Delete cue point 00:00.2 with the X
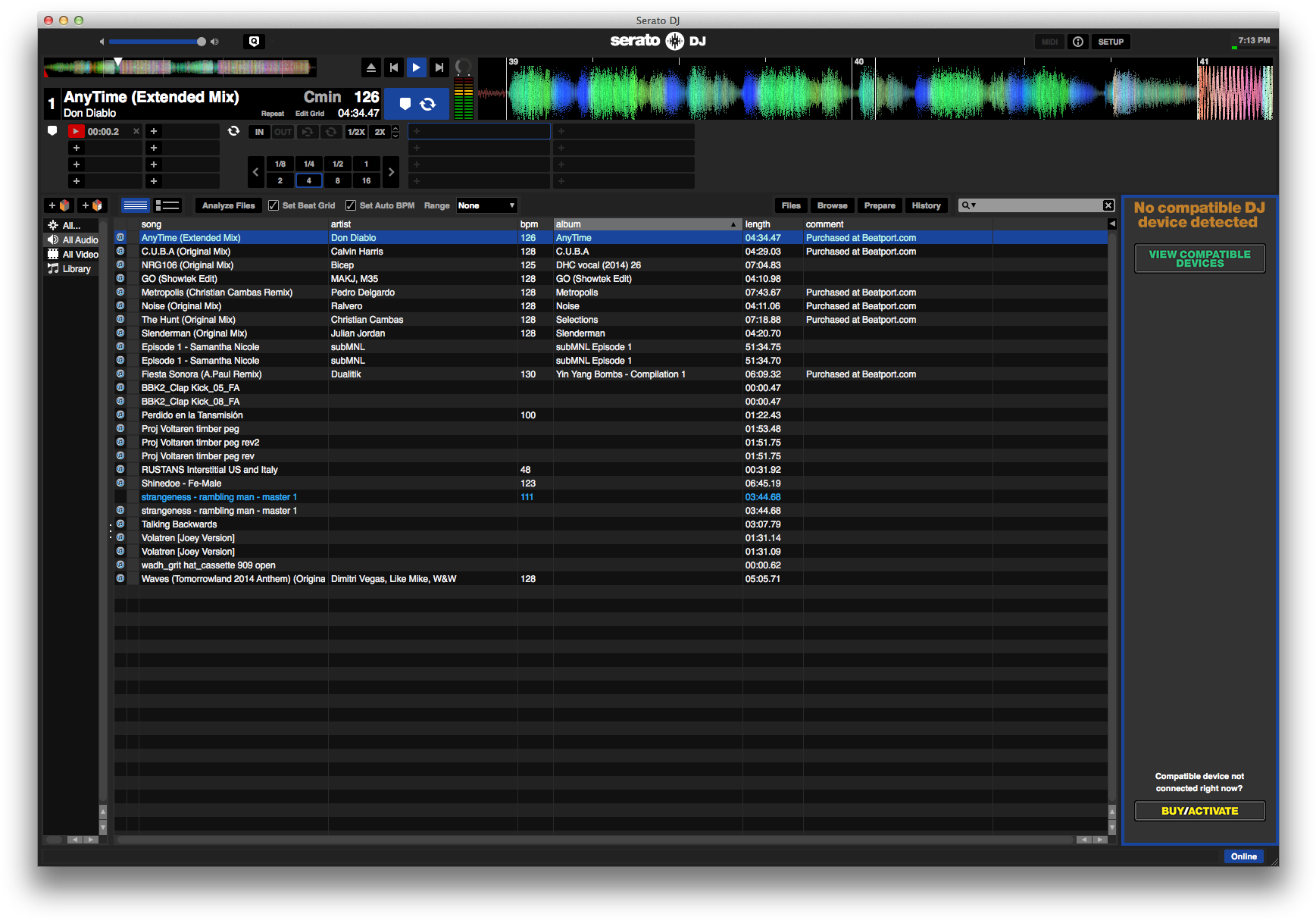The image size is (1316, 920). [x=136, y=131]
